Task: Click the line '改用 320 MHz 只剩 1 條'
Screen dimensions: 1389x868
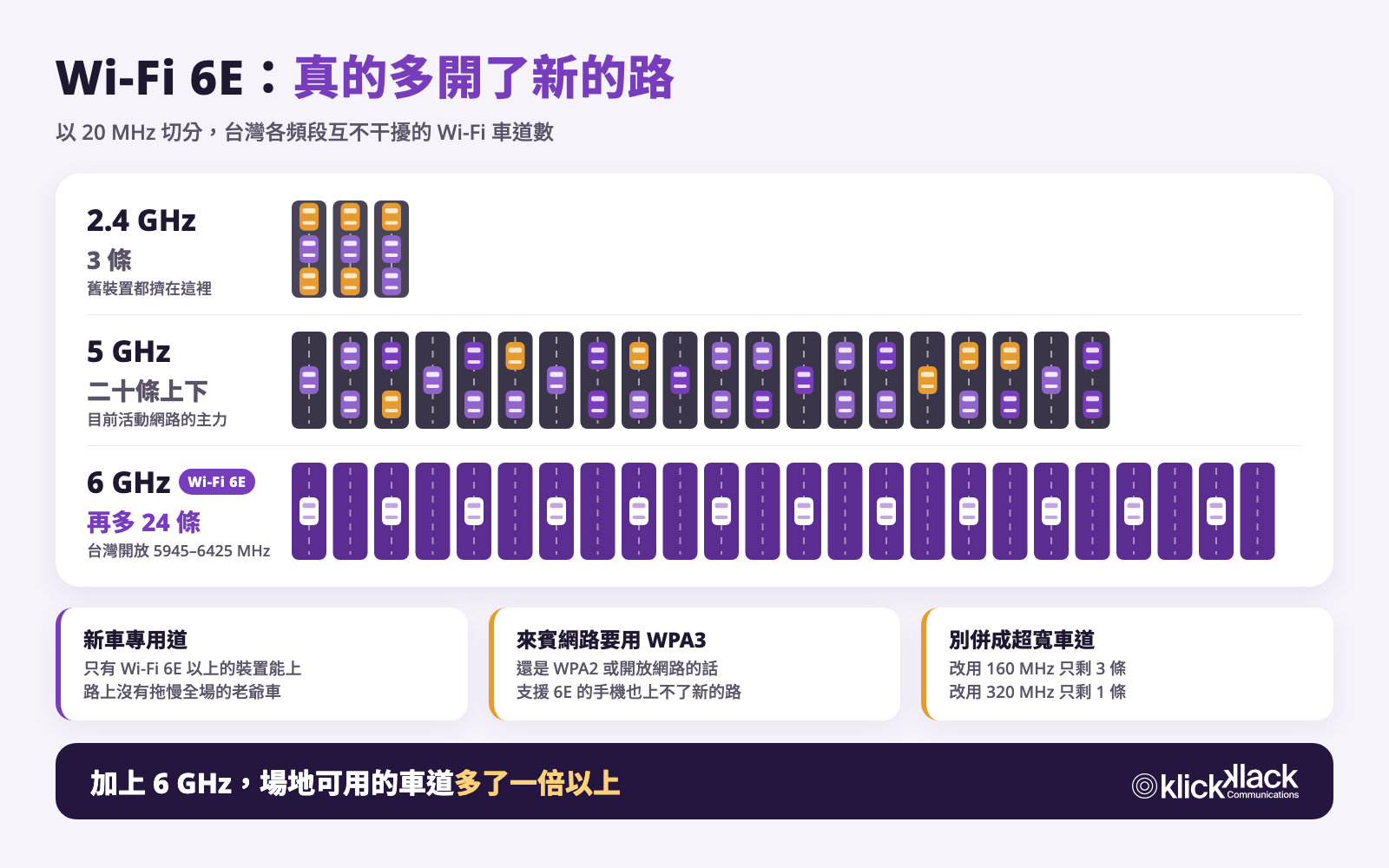Action: 1037,692
